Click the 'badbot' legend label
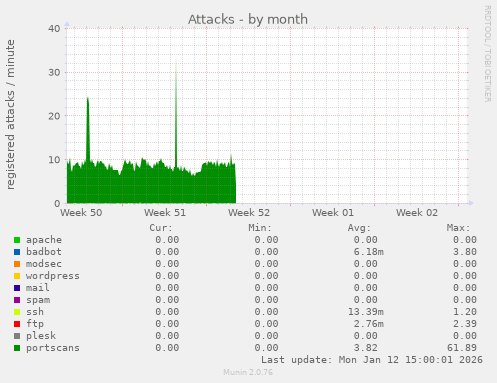Viewport: 497px width, 383px height. 44,252
